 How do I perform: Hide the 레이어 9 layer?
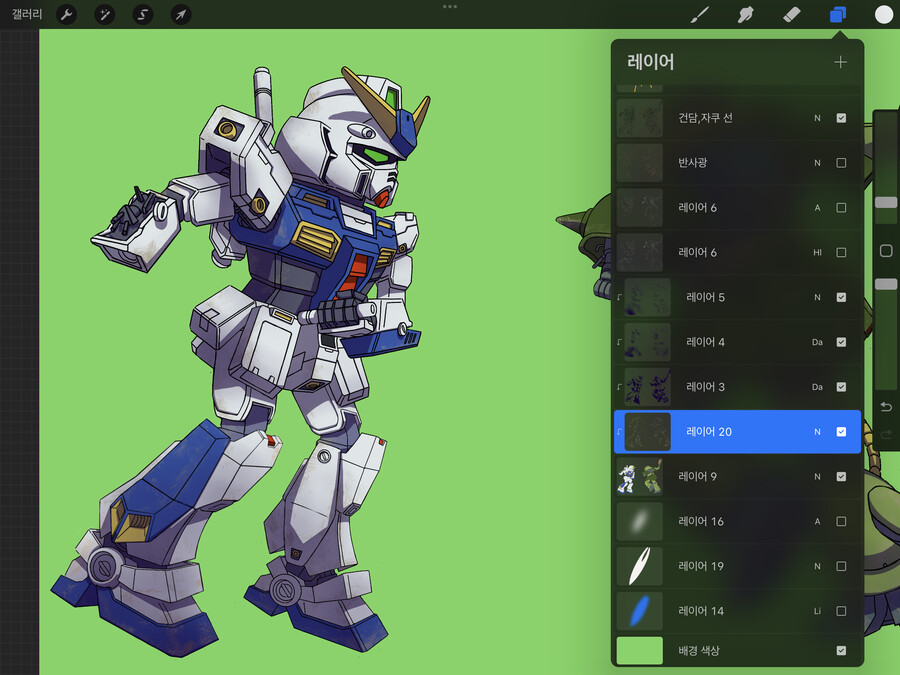(x=841, y=476)
